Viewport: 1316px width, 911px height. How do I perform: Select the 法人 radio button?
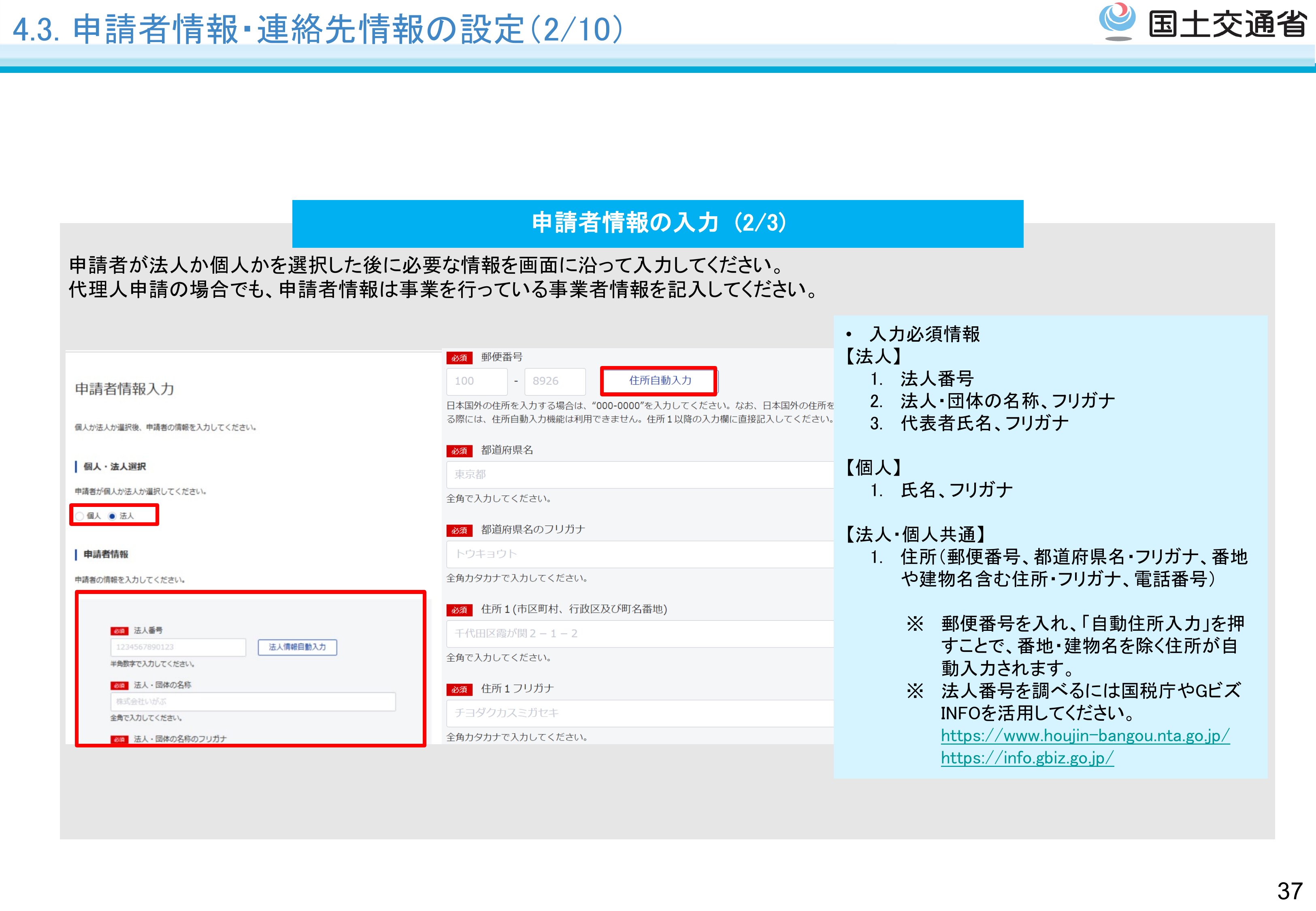(113, 516)
